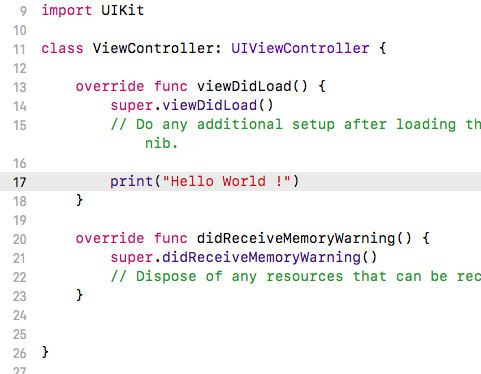The image size is (481, 374).
Task: Click empty line 24 in editor
Action: coord(253,315)
